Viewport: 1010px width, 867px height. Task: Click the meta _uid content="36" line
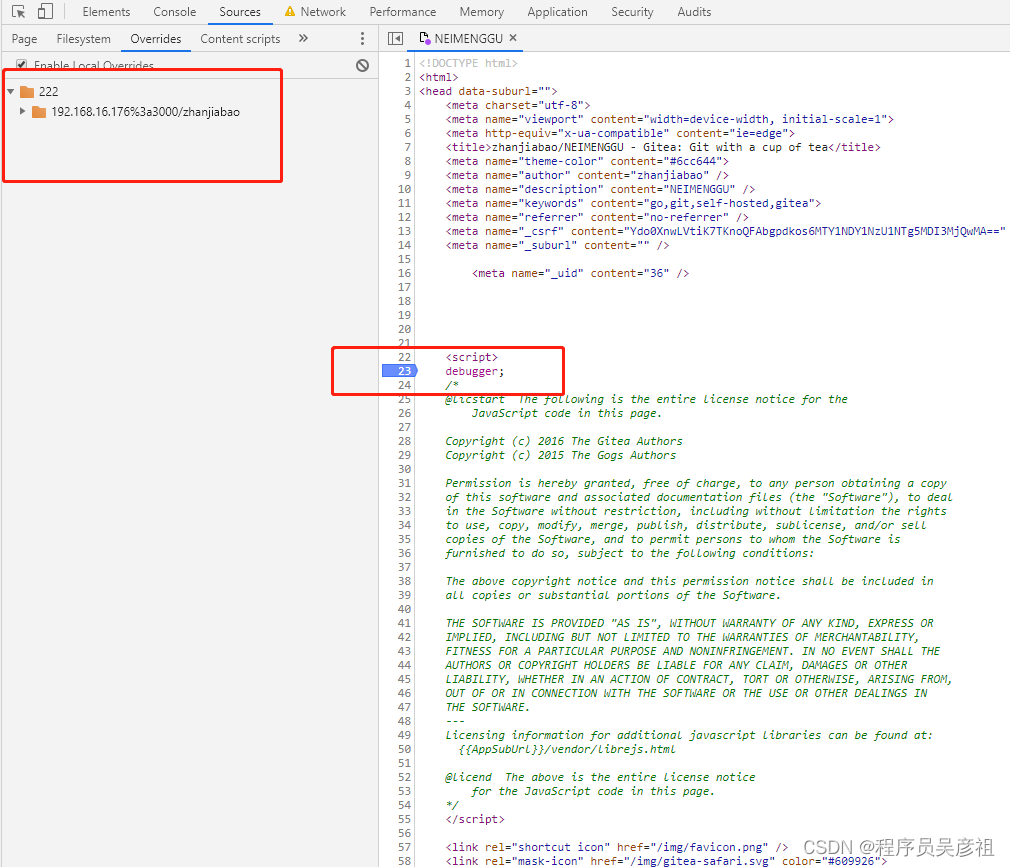pyautogui.click(x=580, y=273)
